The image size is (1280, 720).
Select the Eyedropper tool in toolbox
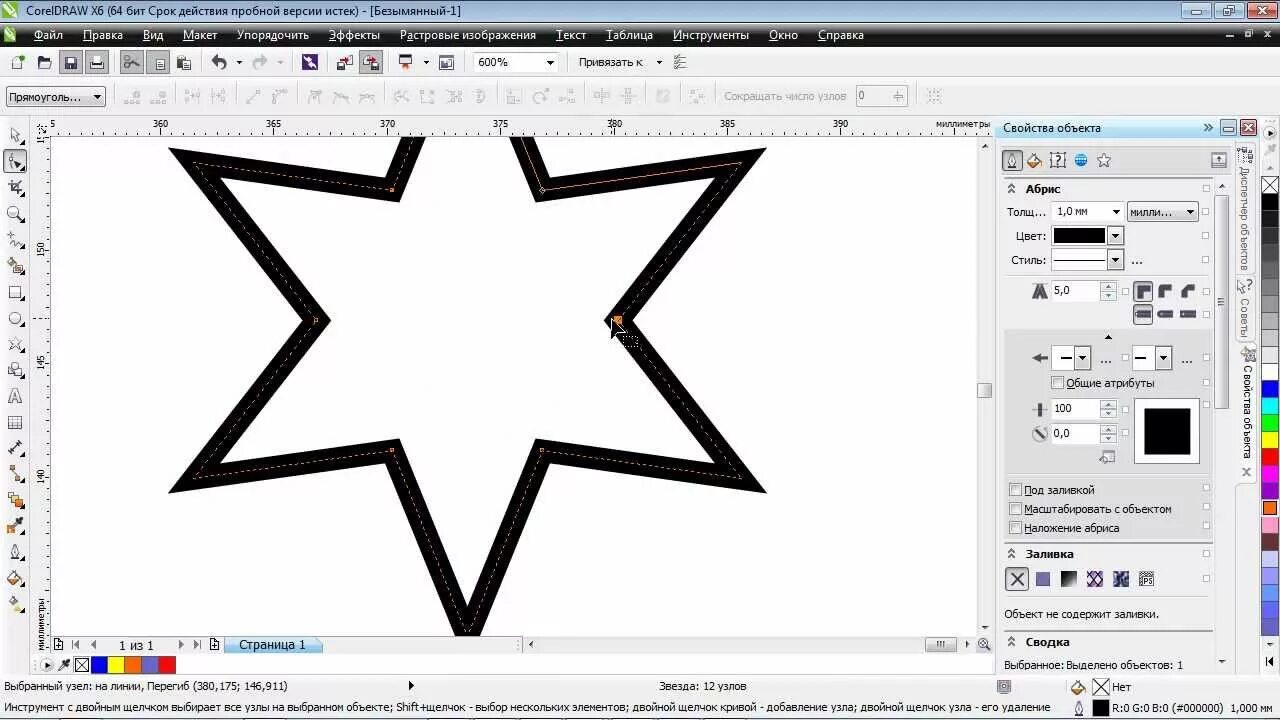click(15, 526)
